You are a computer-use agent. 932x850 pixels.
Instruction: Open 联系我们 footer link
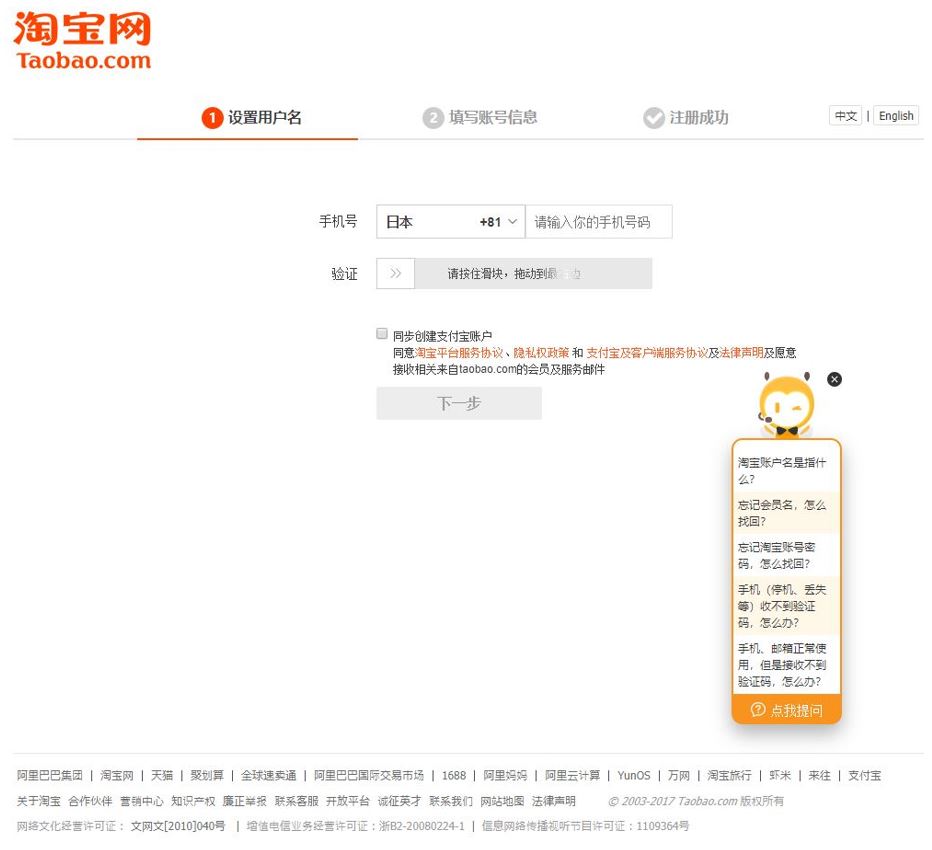(451, 801)
